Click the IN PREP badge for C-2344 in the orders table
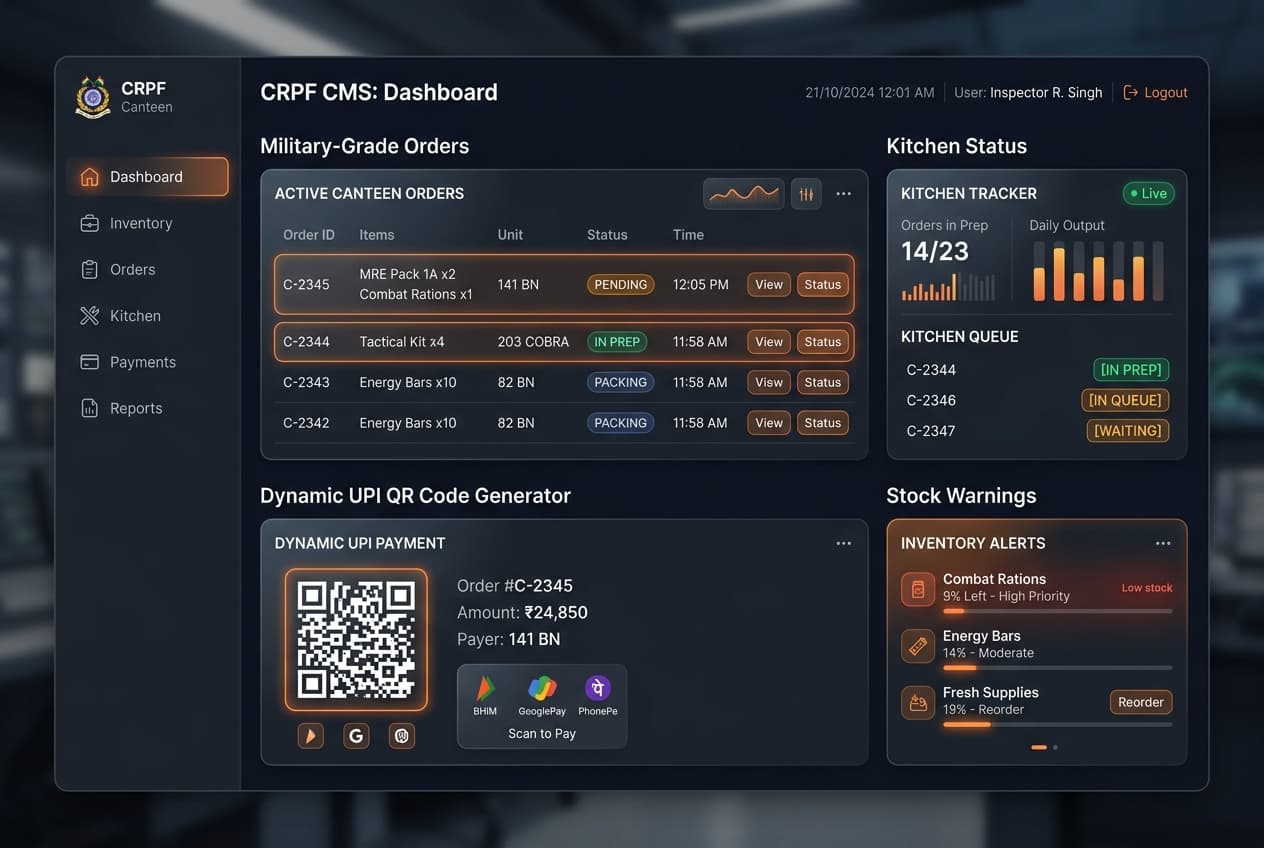 [x=617, y=342]
